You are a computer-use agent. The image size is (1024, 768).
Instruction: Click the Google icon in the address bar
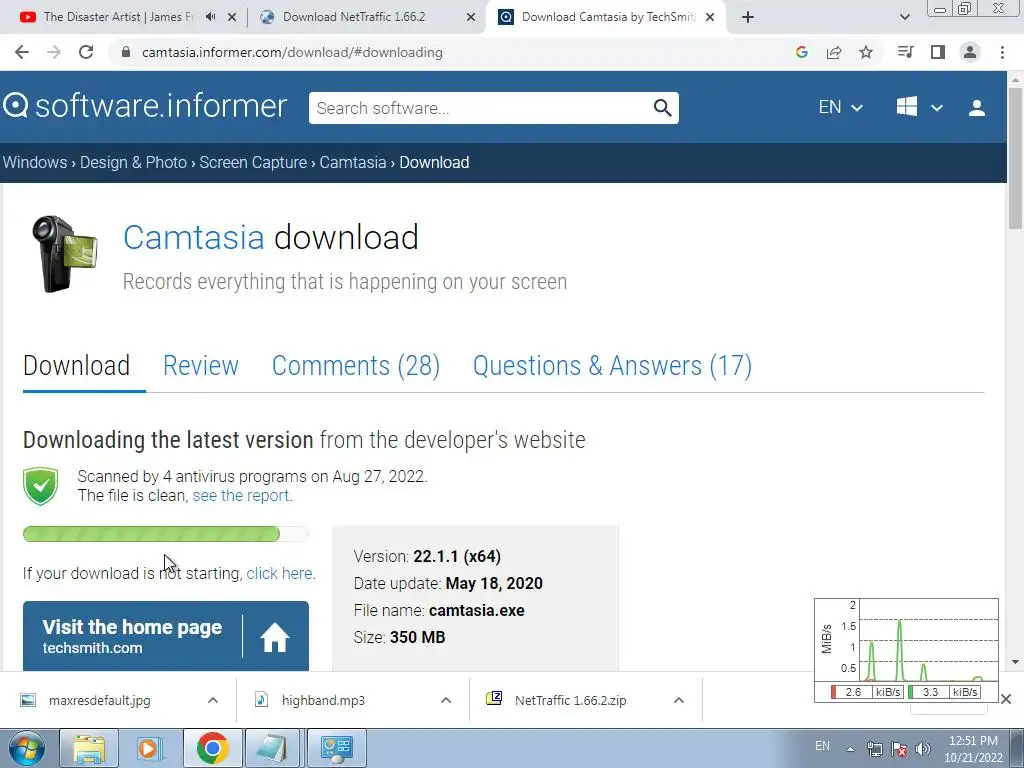pos(802,52)
